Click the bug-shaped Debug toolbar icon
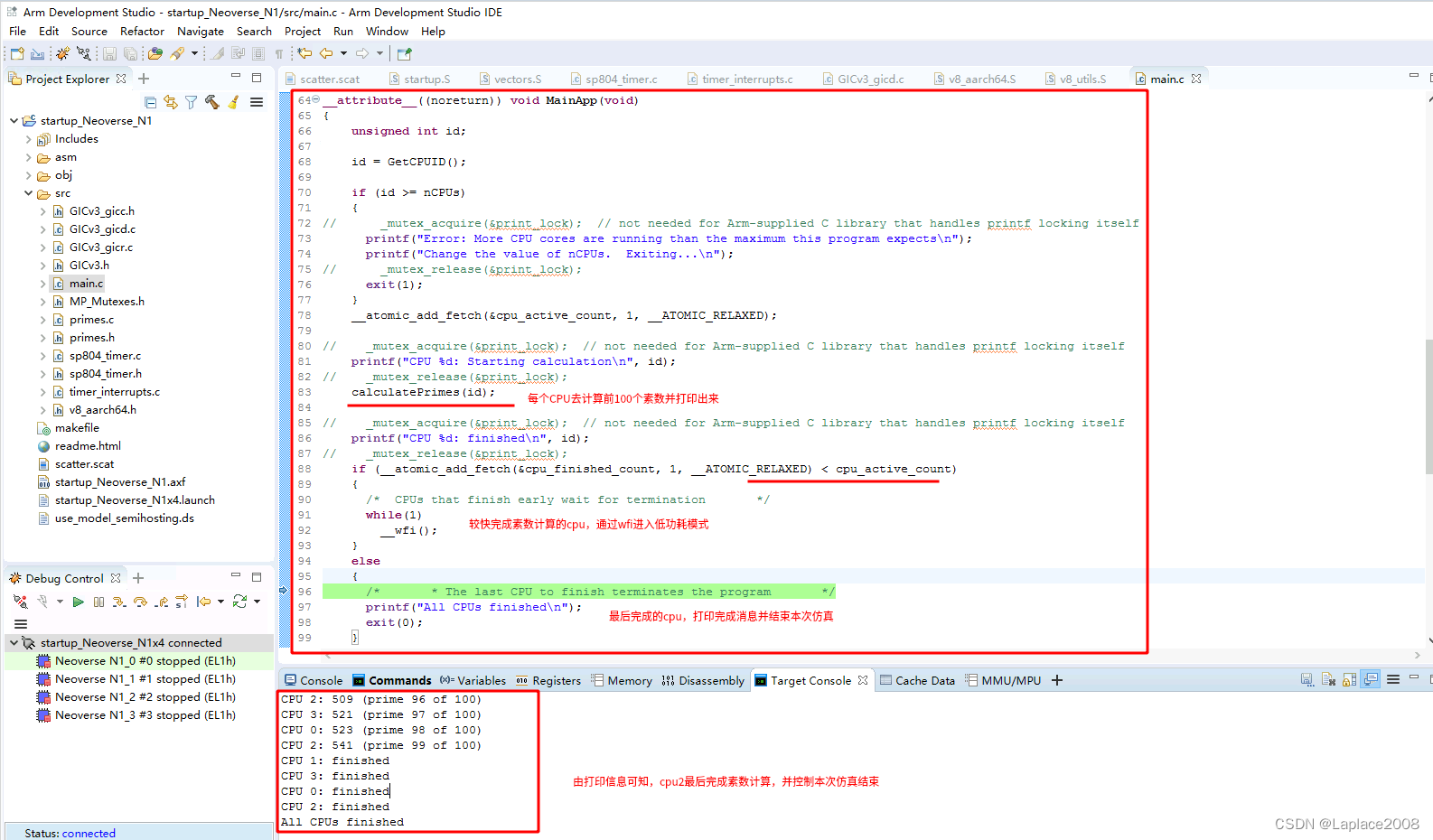1433x840 pixels. (x=62, y=54)
